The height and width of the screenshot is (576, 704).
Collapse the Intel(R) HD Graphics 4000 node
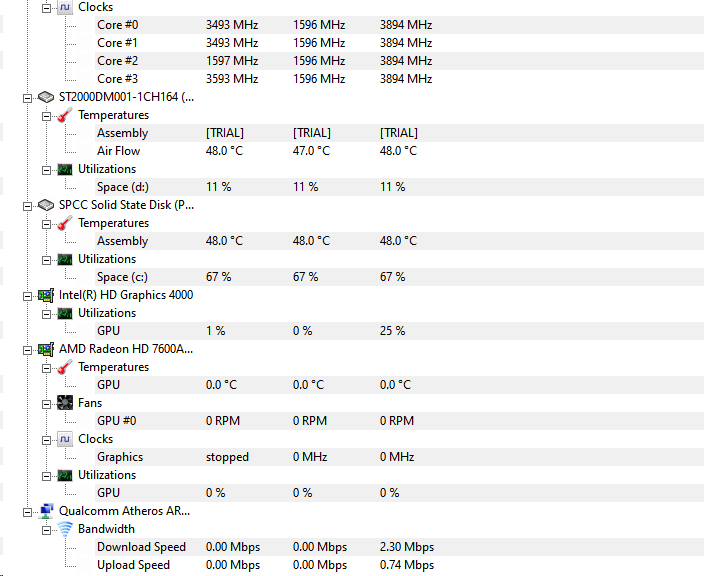27,295
